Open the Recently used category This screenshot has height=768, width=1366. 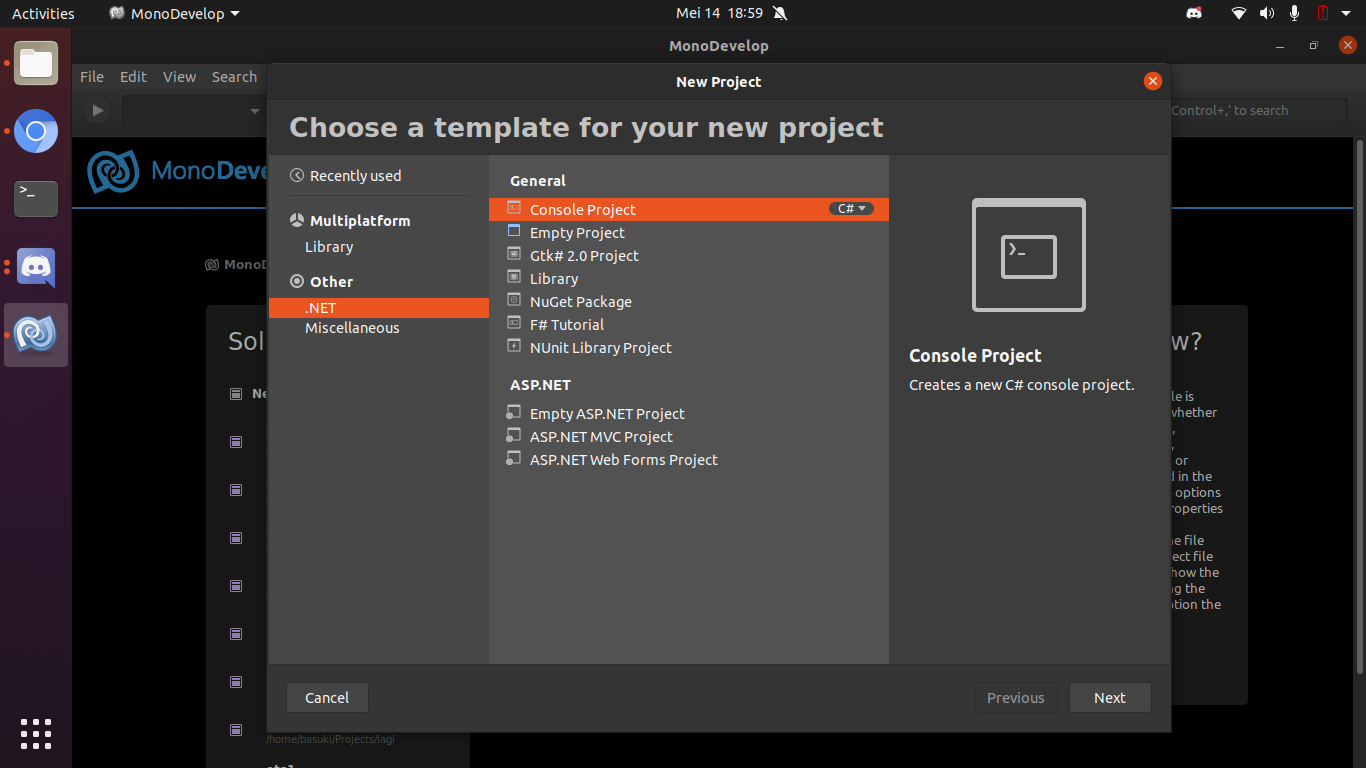pyautogui.click(x=355, y=175)
